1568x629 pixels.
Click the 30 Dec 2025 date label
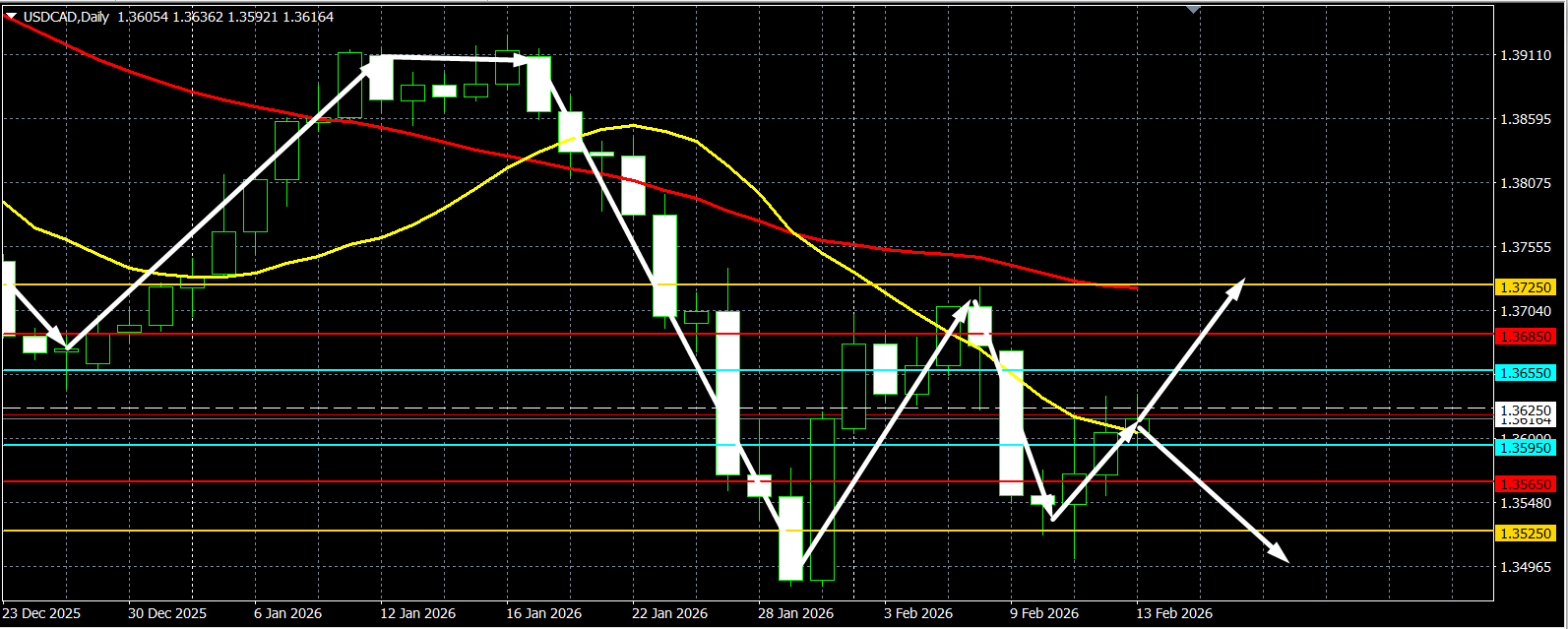pyautogui.click(x=167, y=613)
